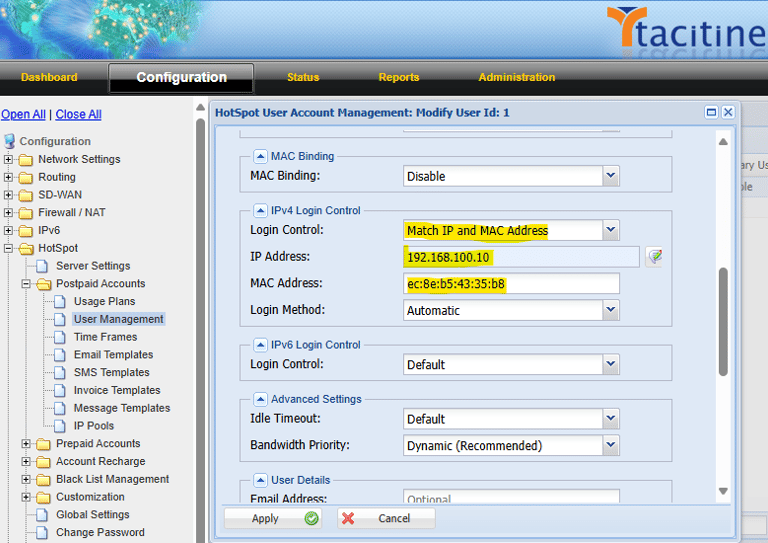Click the Network Settings folder icon
This screenshot has width=768, height=543.
25,160
